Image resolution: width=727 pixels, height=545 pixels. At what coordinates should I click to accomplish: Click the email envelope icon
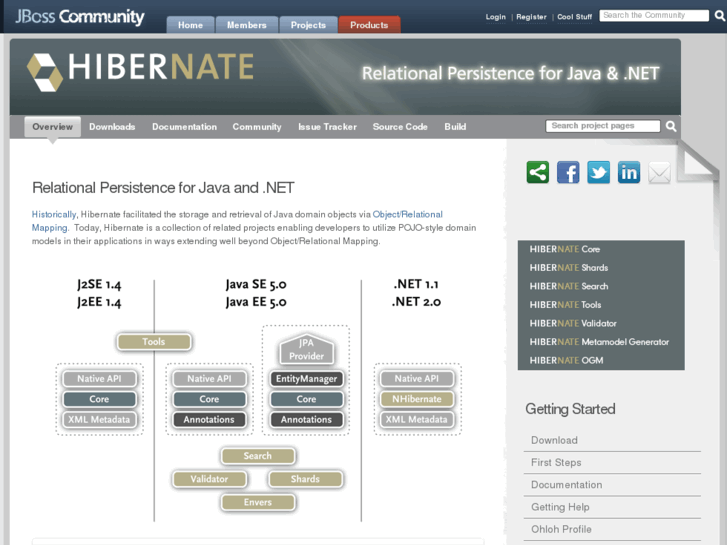659,173
